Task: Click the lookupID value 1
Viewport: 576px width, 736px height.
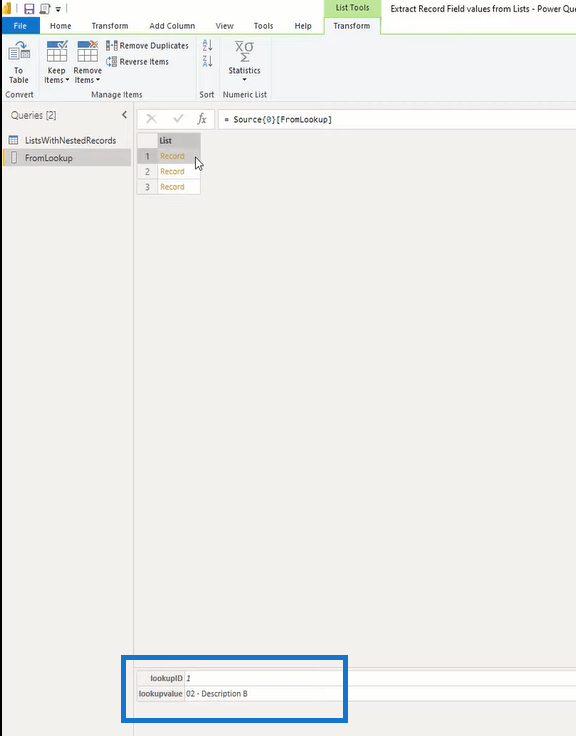Action: [188, 678]
